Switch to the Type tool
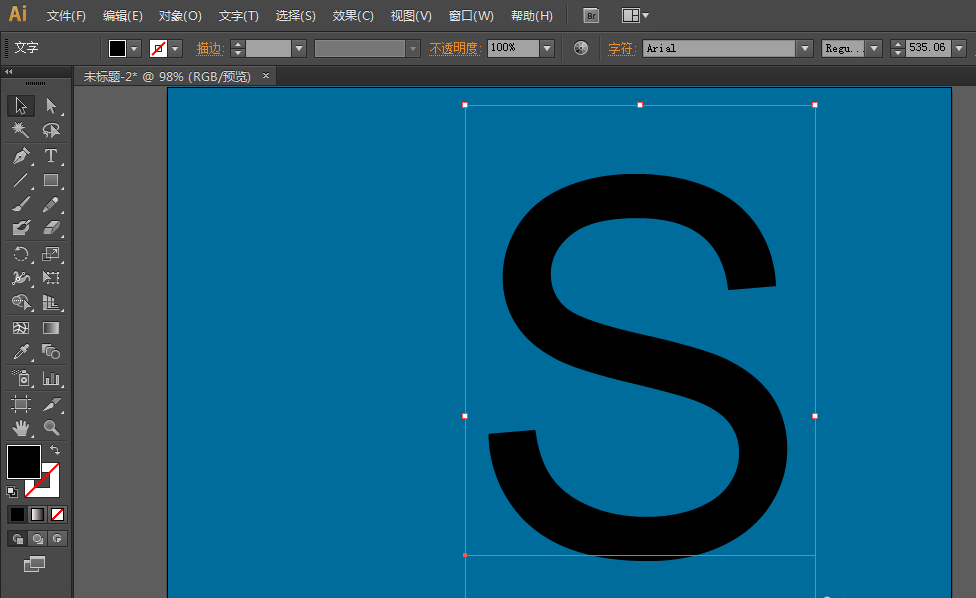This screenshot has width=976, height=598. tap(51, 156)
